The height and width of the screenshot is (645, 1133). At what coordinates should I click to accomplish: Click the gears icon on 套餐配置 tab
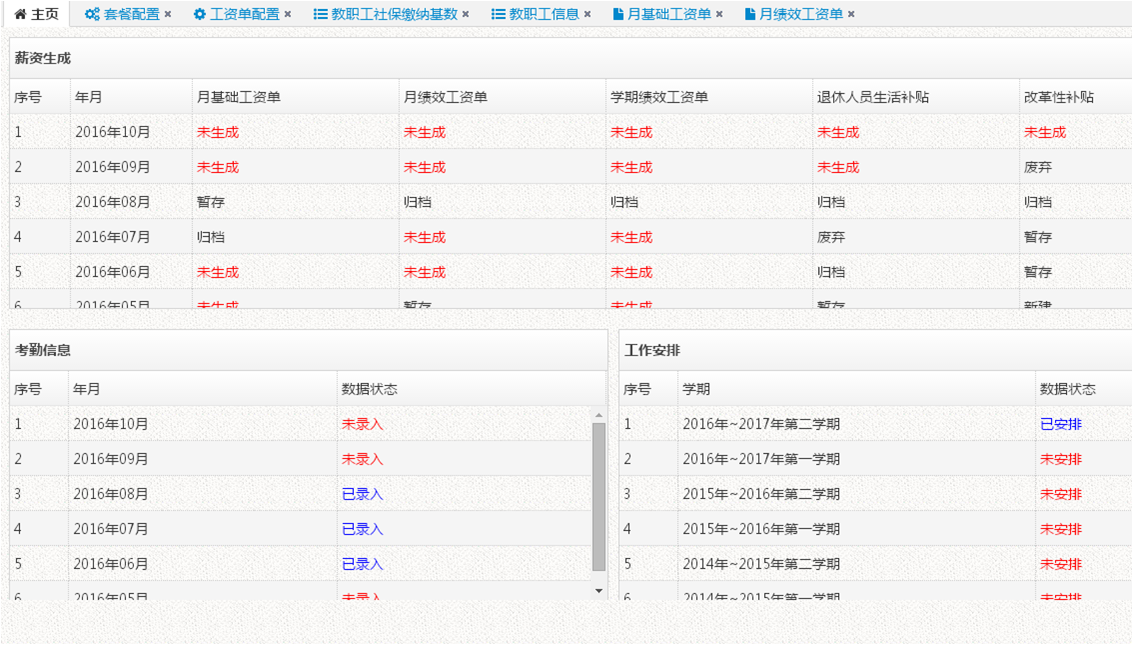coord(92,15)
